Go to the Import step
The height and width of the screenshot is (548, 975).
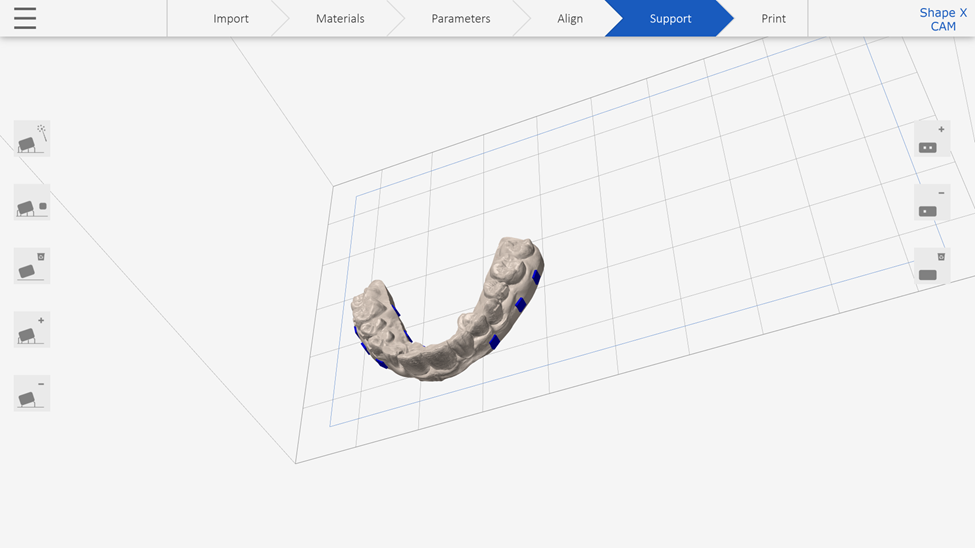coord(231,19)
